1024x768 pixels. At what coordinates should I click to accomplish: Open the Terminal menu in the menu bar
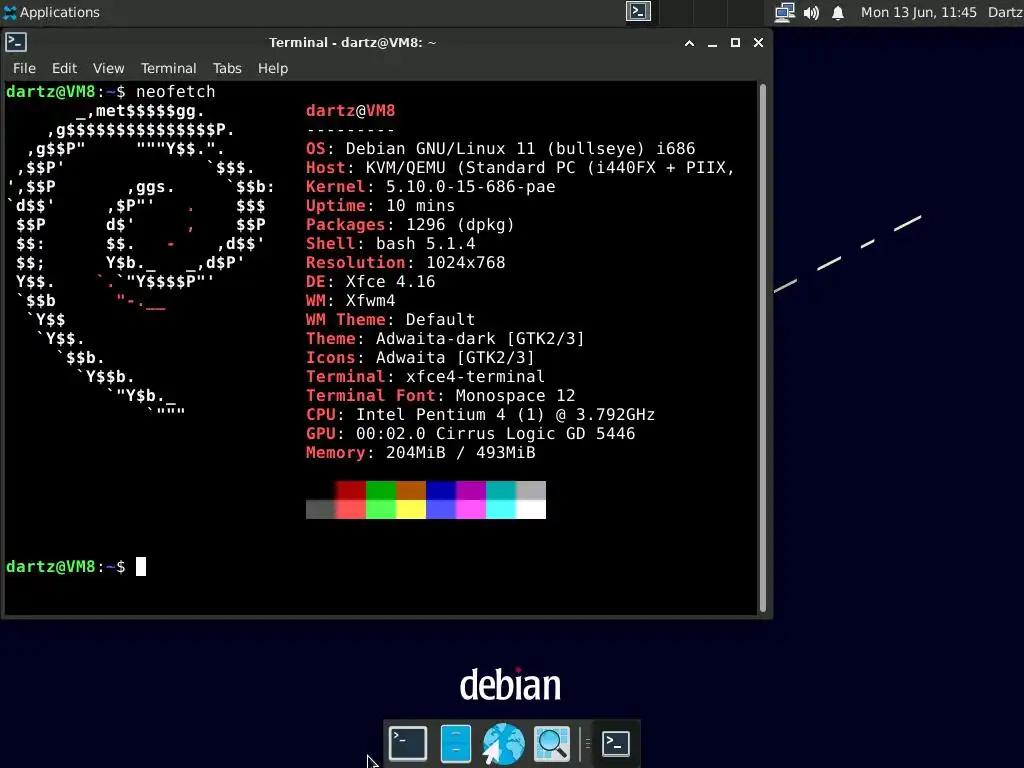(168, 69)
